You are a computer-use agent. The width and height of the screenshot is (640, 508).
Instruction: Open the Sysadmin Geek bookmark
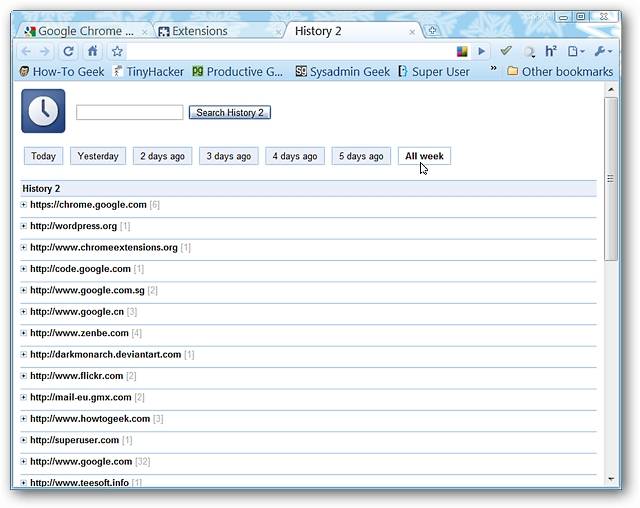pos(342,72)
